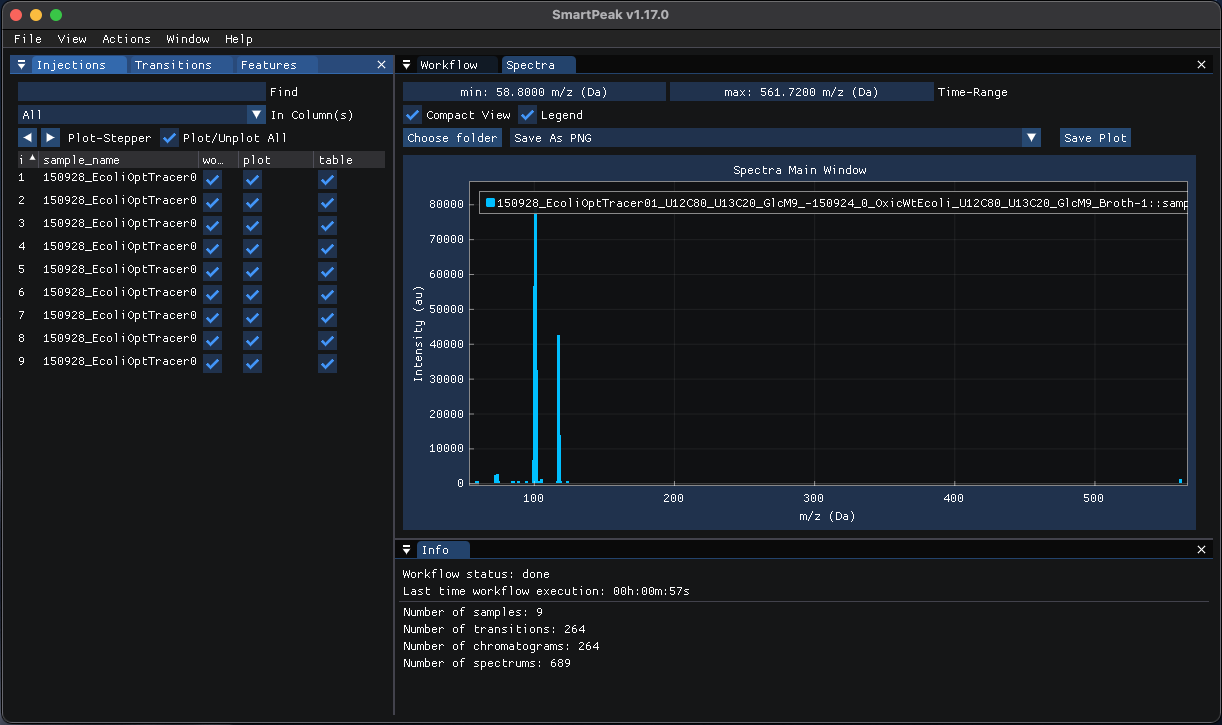
Task: Step plot forward with right arrow
Action: pyautogui.click(x=50, y=138)
